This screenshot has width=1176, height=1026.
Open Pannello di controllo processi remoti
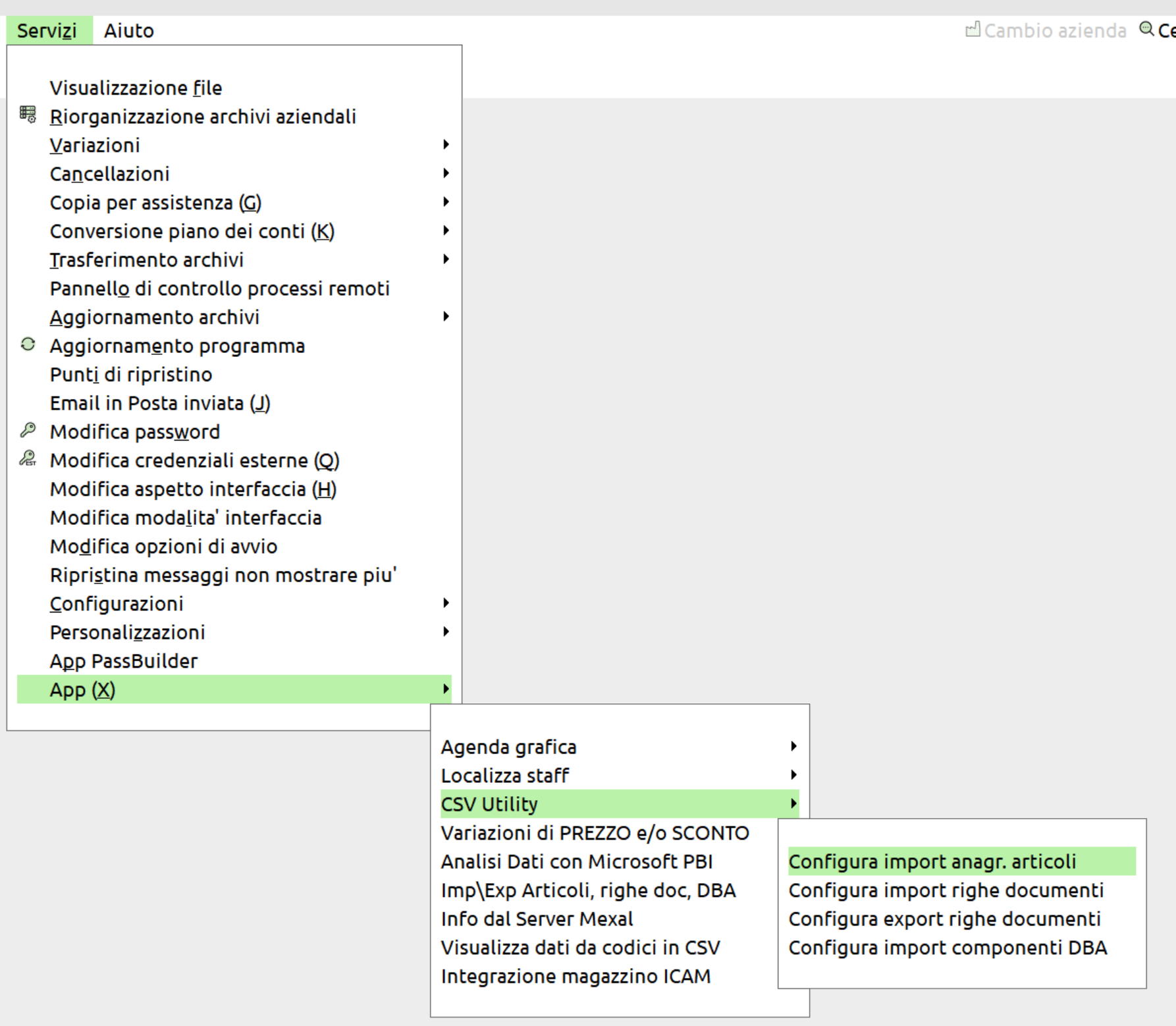[220, 288]
